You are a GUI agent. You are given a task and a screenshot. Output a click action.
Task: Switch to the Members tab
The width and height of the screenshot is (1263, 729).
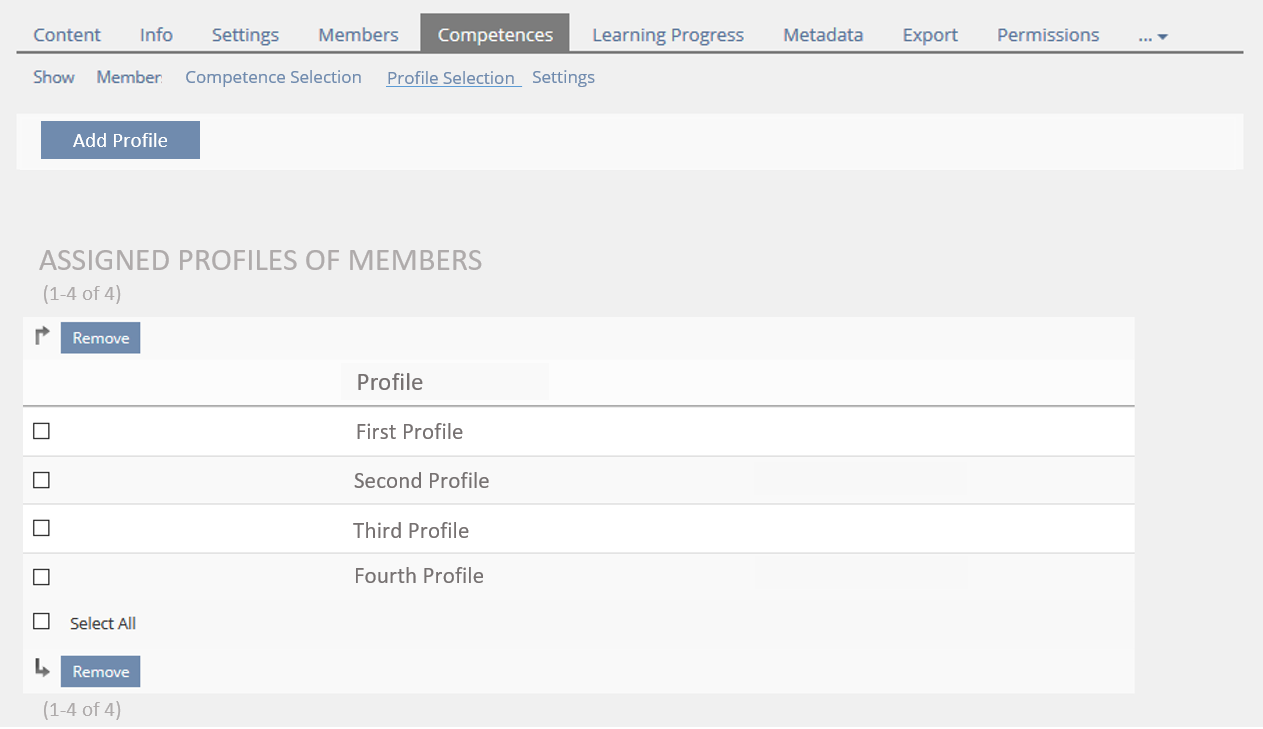pos(358,35)
